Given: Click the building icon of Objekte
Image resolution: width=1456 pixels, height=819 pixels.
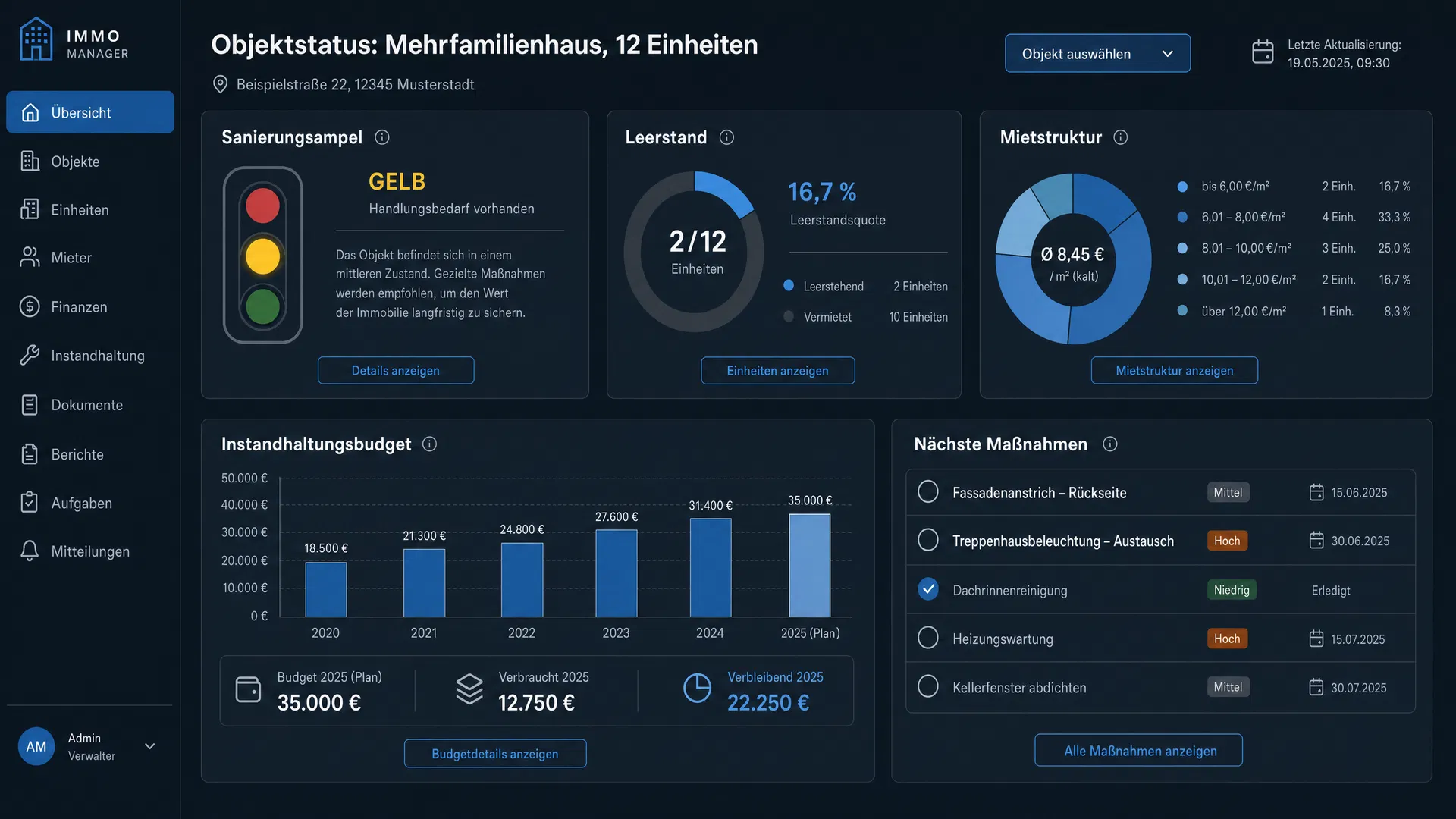Looking at the screenshot, I should [30, 161].
